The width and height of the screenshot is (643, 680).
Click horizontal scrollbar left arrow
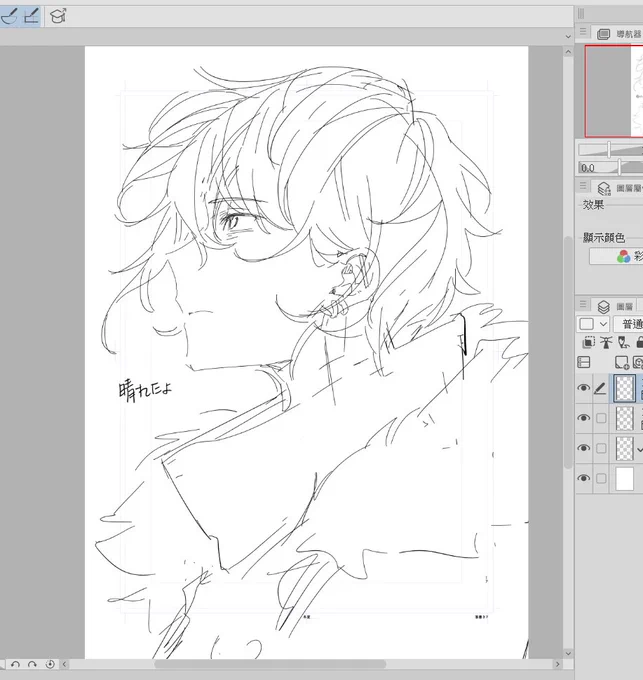64,664
